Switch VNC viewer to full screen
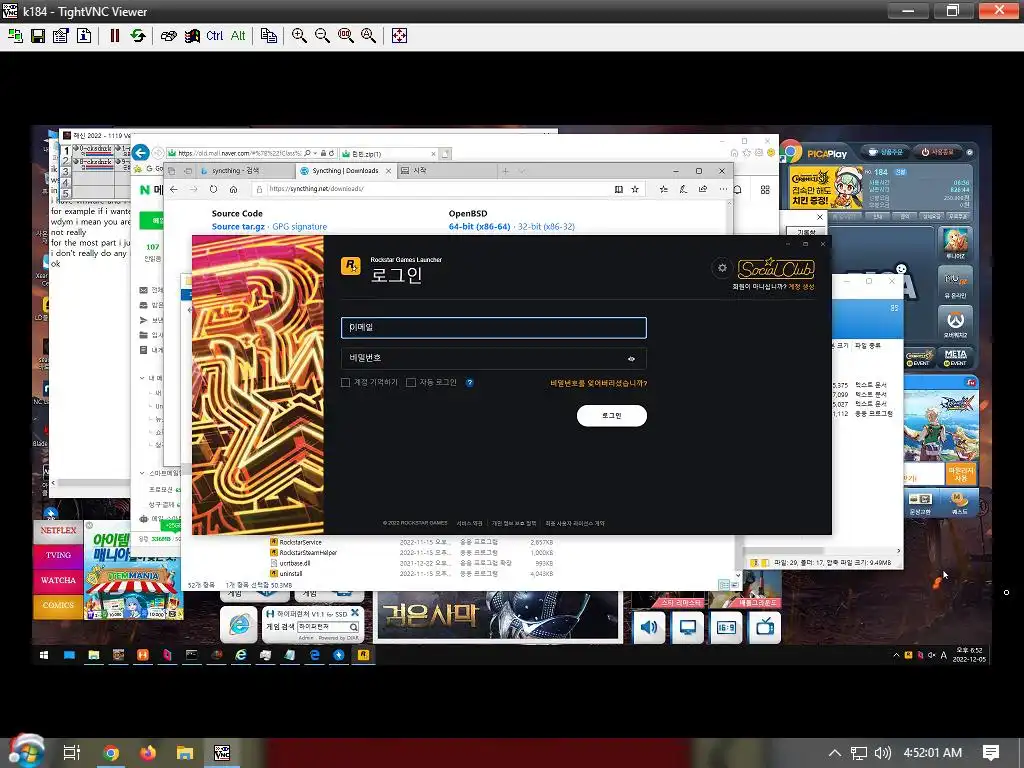 [399, 36]
